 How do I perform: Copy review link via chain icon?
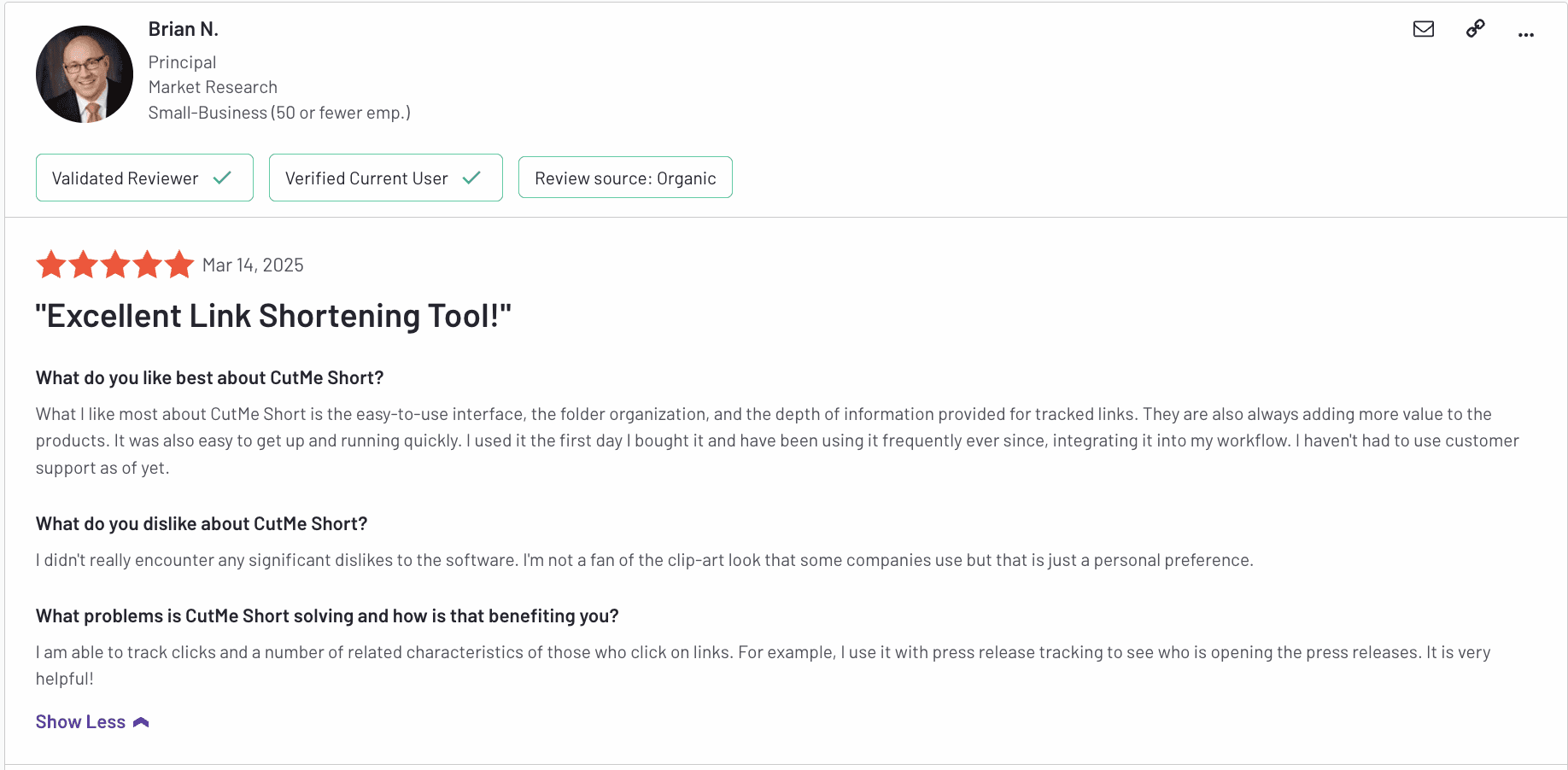(x=1475, y=29)
